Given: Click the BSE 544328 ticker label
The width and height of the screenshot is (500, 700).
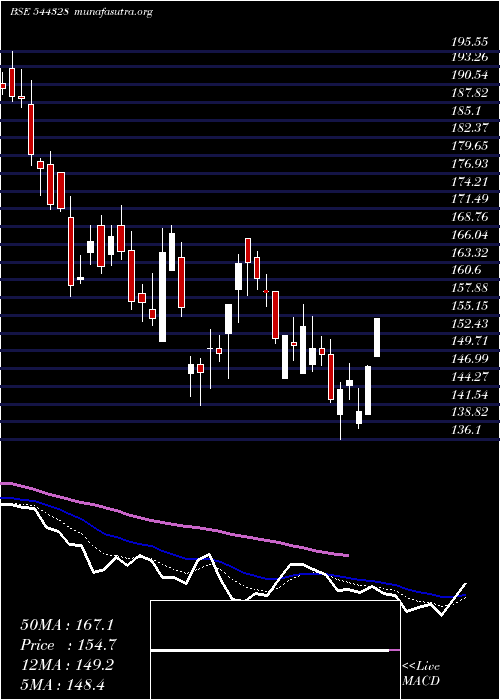Looking at the screenshot, I should click(39, 12).
